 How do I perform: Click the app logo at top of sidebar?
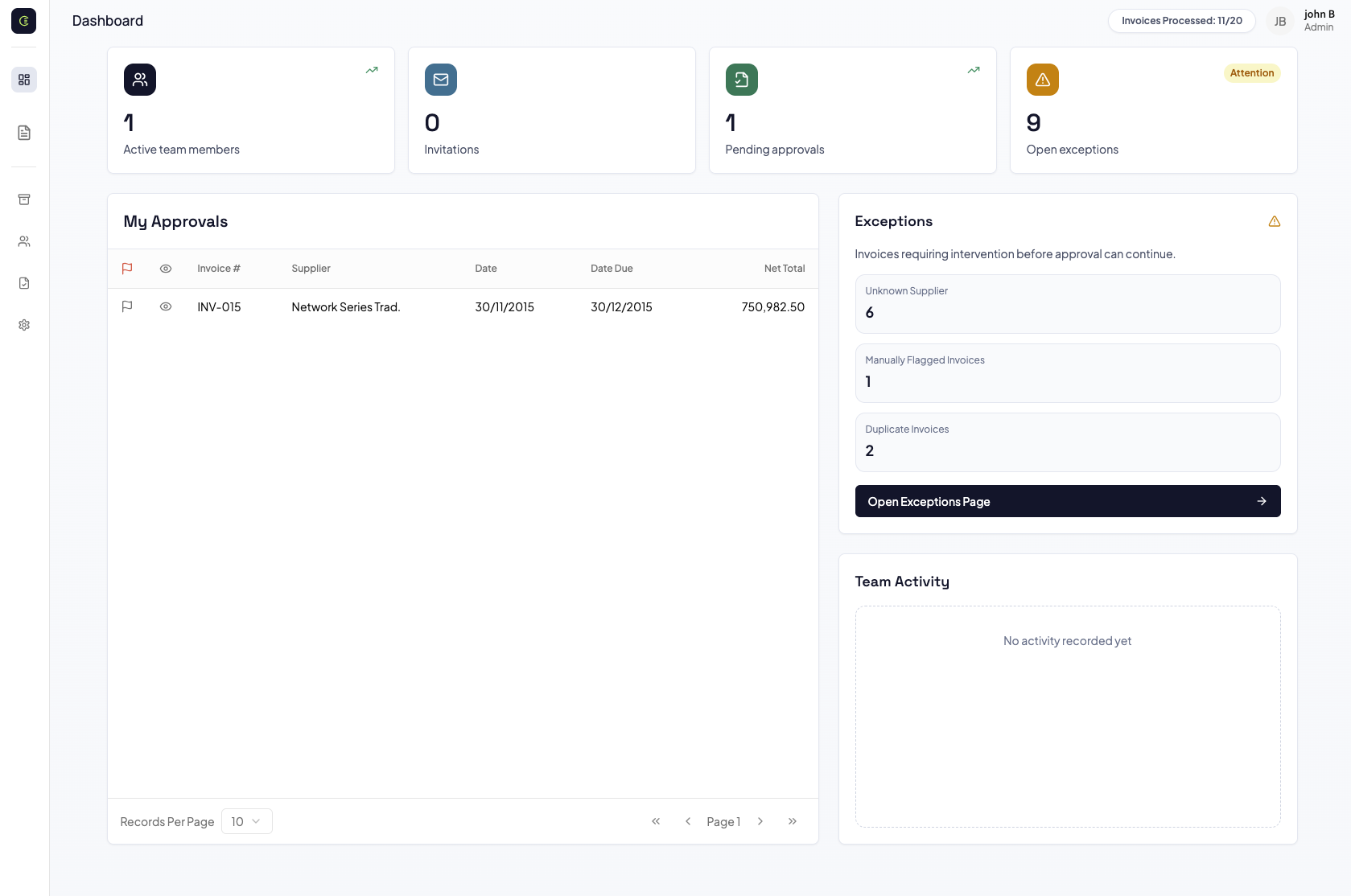click(x=23, y=21)
